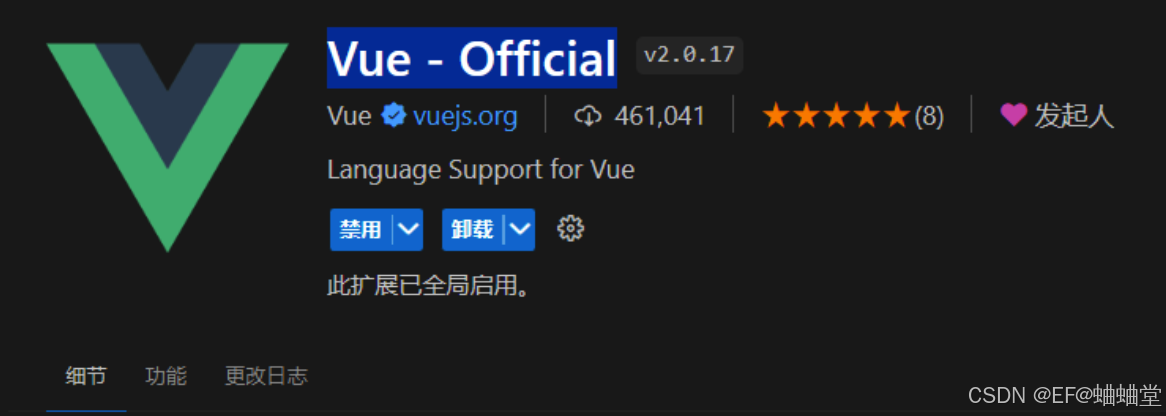The width and height of the screenshot is (1166, 416).
Task: Click the pink heart sponsor icon
Action: [1014, 115]
